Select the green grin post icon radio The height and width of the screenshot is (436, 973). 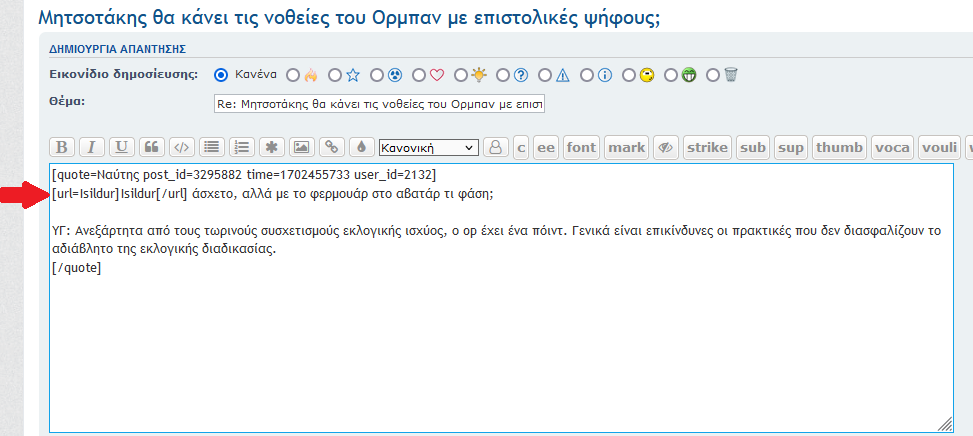click(x=671, y=75)
